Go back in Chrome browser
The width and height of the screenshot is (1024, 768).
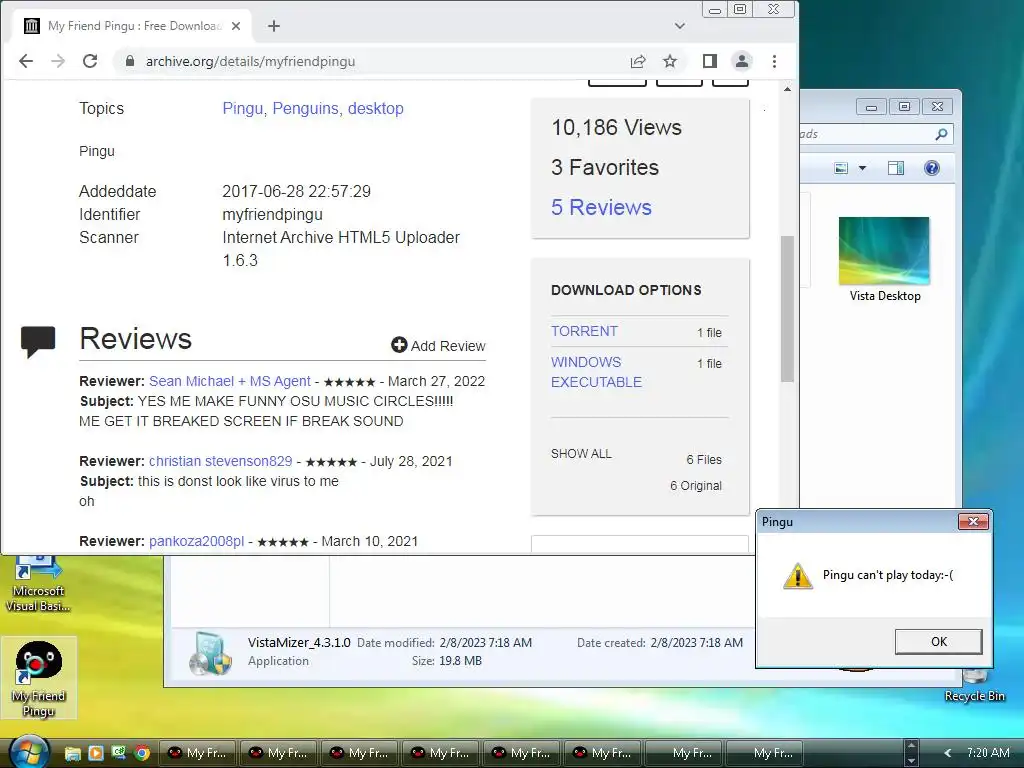tap(26, 61)
